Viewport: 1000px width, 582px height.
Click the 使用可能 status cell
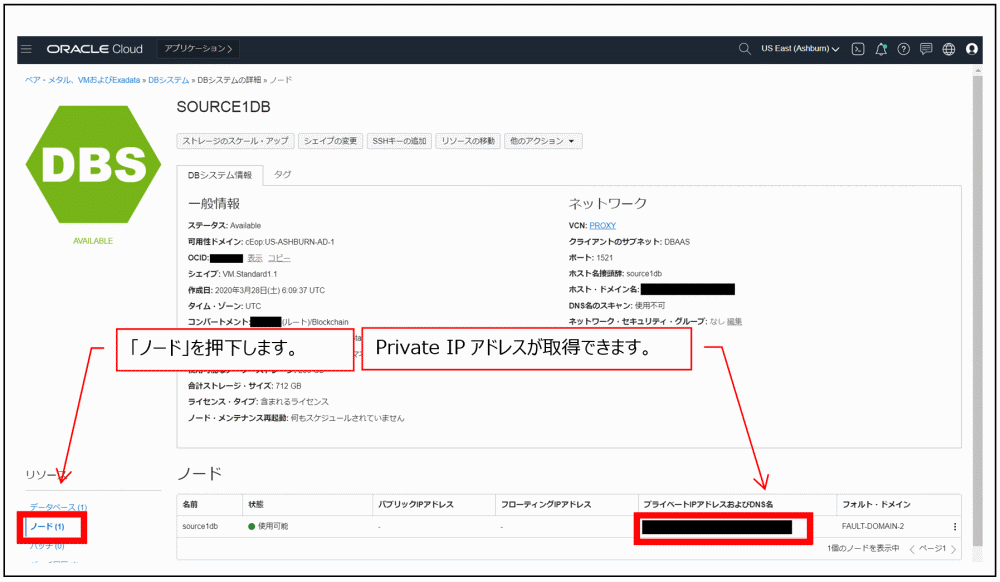pyautogui.click(x=268, y=527)
